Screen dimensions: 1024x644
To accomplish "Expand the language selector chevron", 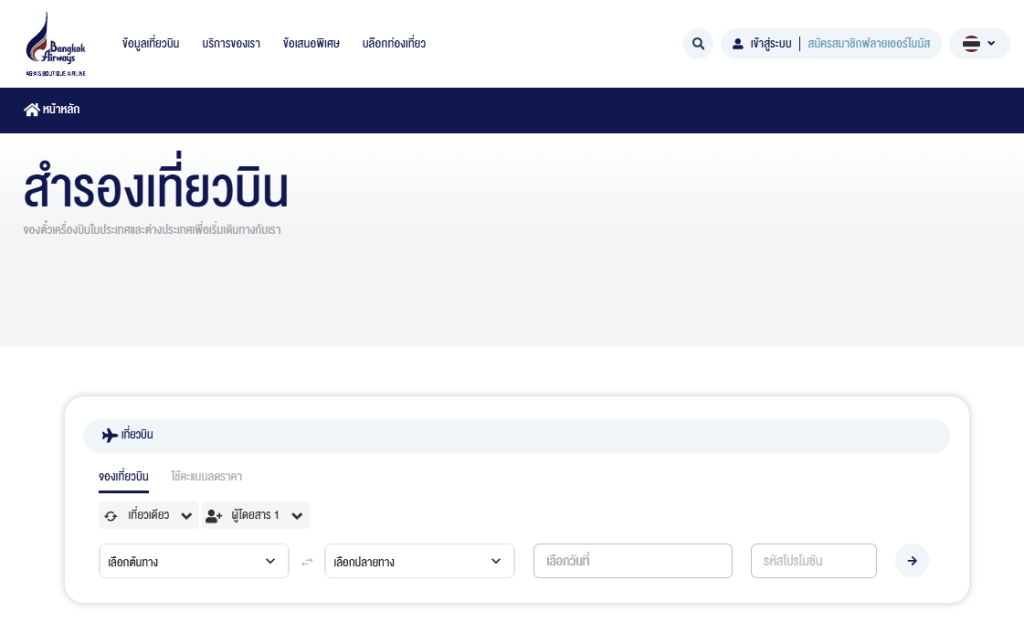I will point(991,44).
